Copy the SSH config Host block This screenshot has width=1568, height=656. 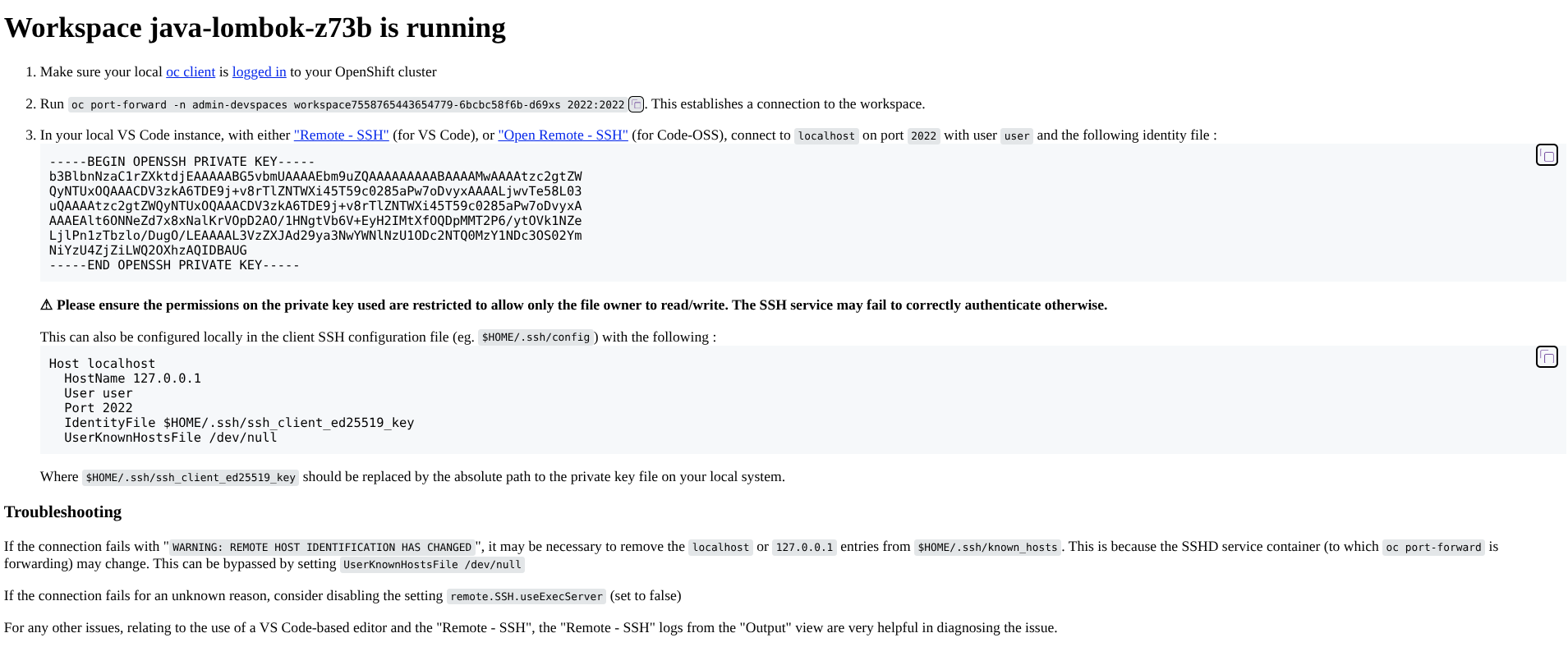tap(1546, 357)
